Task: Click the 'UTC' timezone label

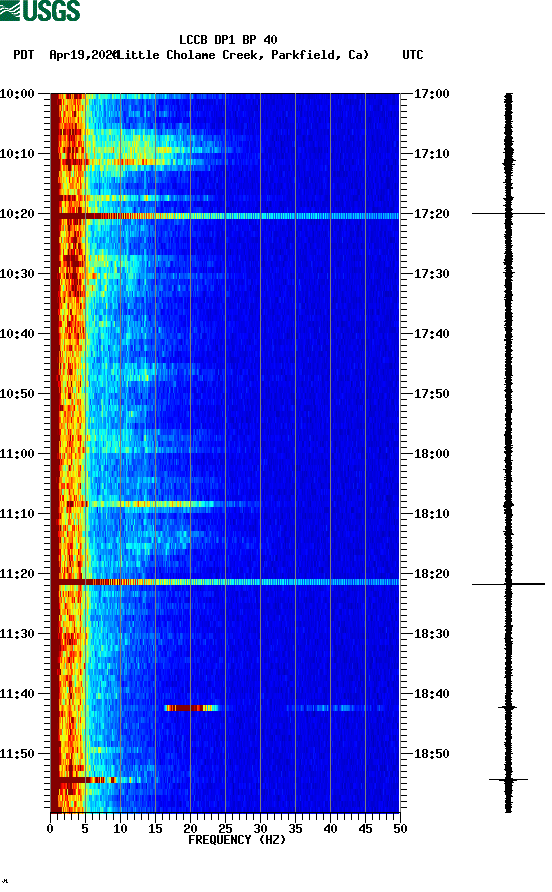Action: pyautogui.click(x=413, y=55)
